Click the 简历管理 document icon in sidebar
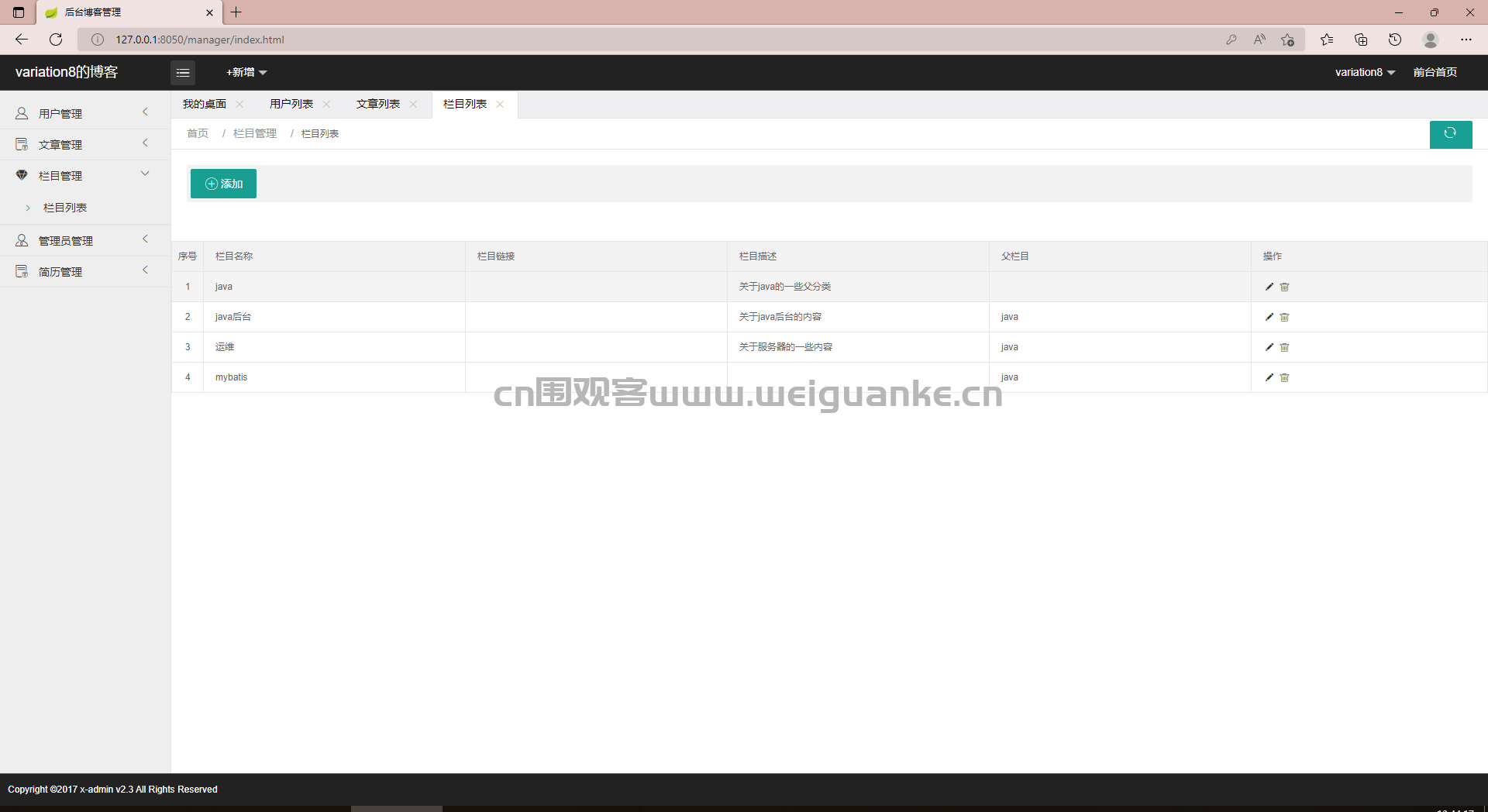This screenshot has width=1488, height=812. click(22, 271)
